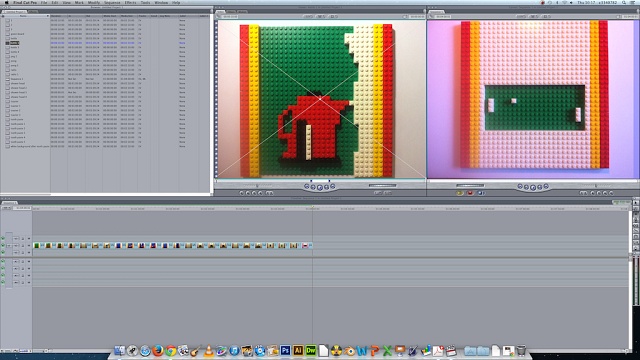Select 'white background after teeth paste' clip

(29, 146)
